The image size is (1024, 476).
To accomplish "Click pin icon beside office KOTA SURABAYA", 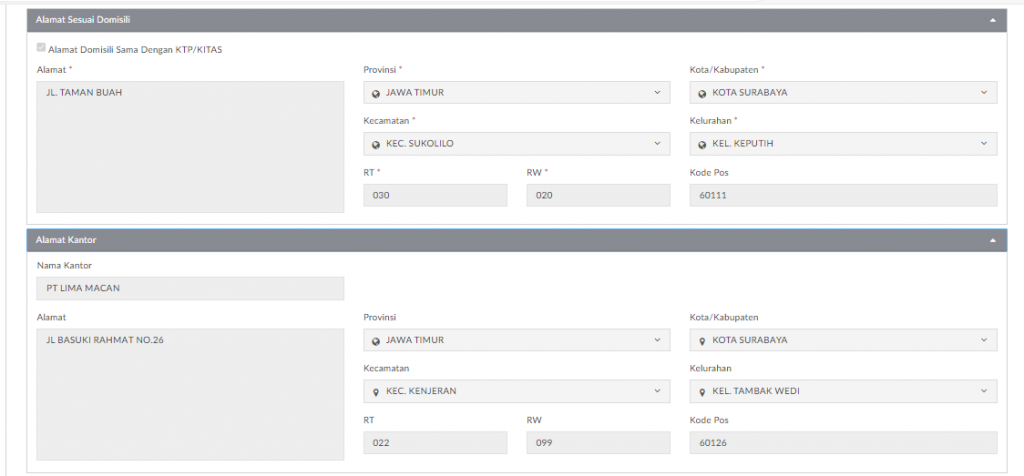I will click(x=702, y=340).
